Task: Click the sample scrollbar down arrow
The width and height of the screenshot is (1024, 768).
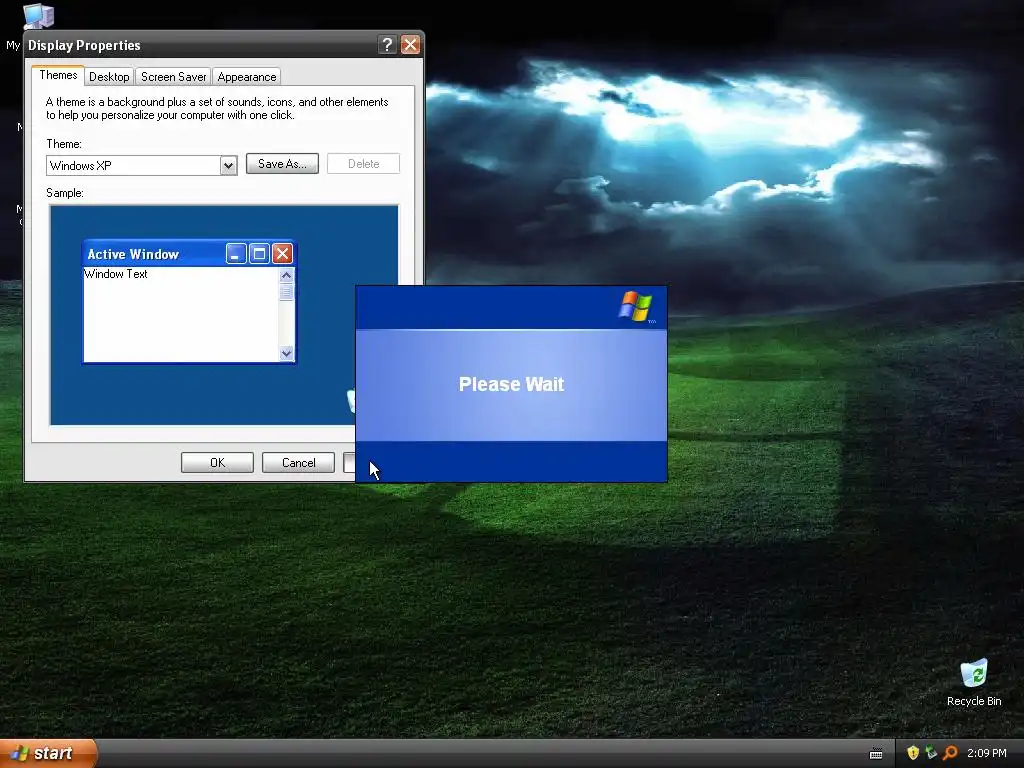Action: point(286,353)
